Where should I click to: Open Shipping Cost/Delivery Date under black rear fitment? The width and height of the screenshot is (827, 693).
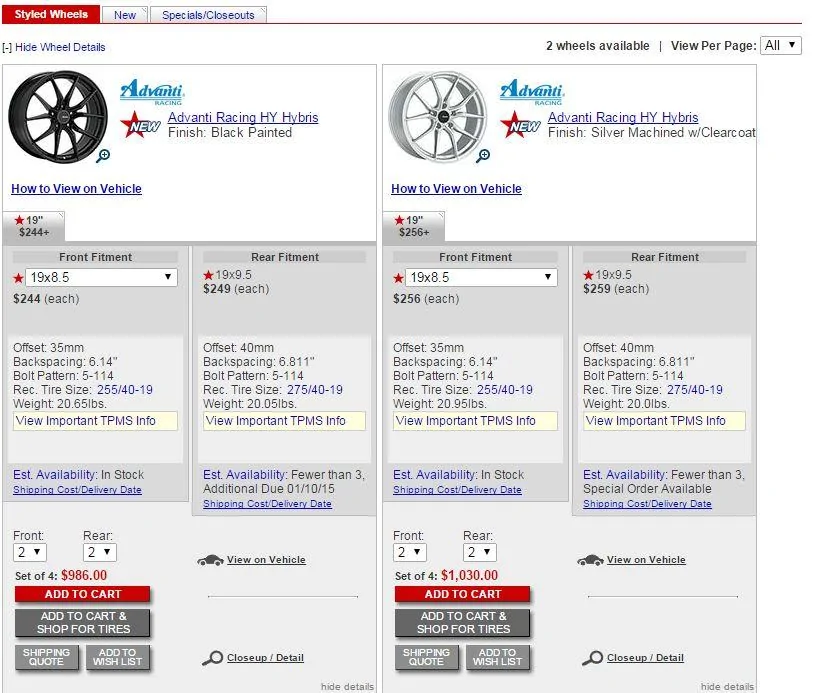[x=267, y=504]
